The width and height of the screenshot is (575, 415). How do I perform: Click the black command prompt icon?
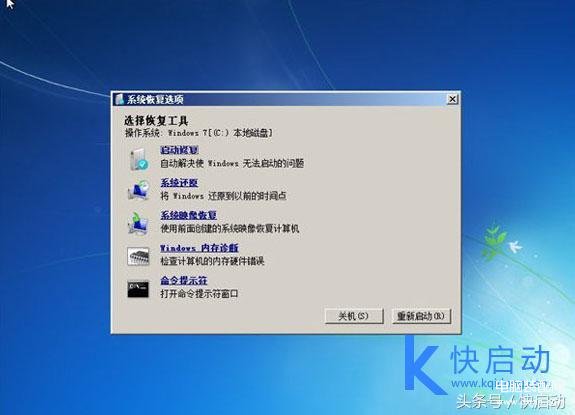[138, 289]
